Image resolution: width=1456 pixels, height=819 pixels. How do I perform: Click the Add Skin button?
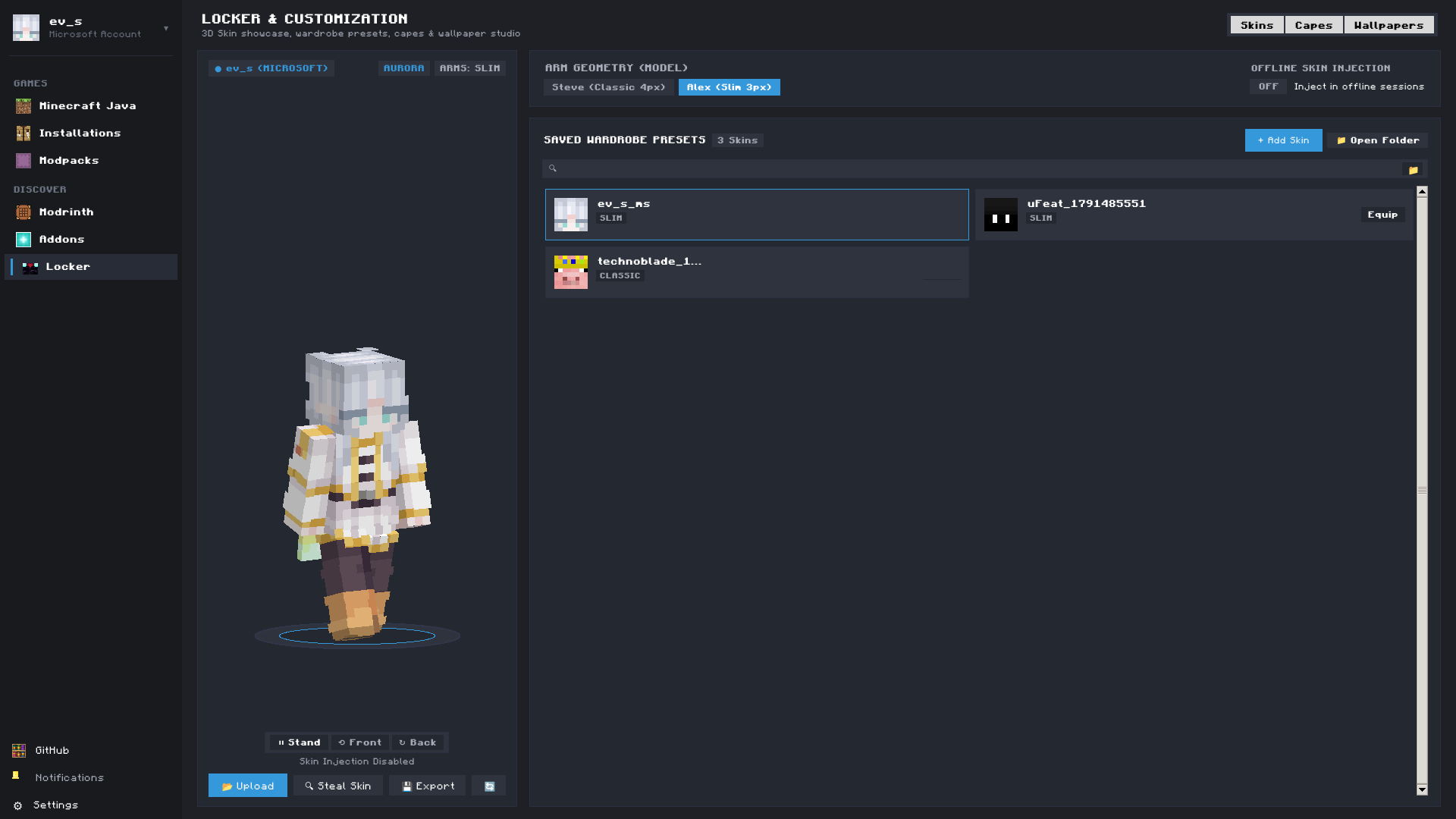(x=1283, y=140)
